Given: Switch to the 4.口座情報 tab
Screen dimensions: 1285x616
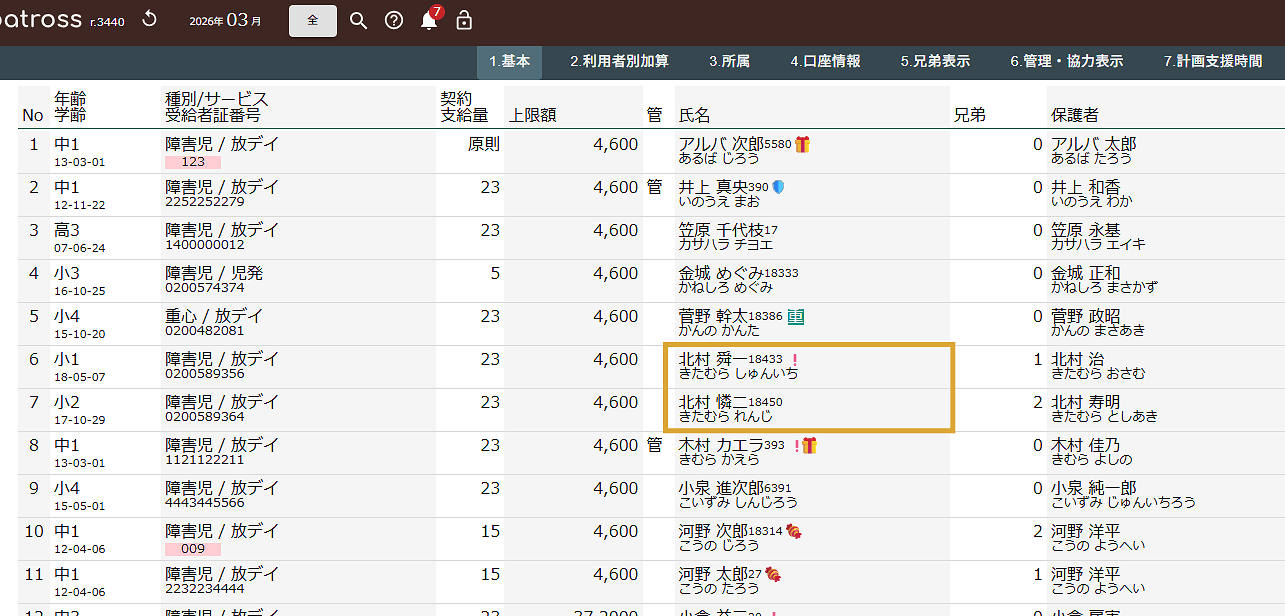Looking at the screenshot, I should click(x=825, y=61).
